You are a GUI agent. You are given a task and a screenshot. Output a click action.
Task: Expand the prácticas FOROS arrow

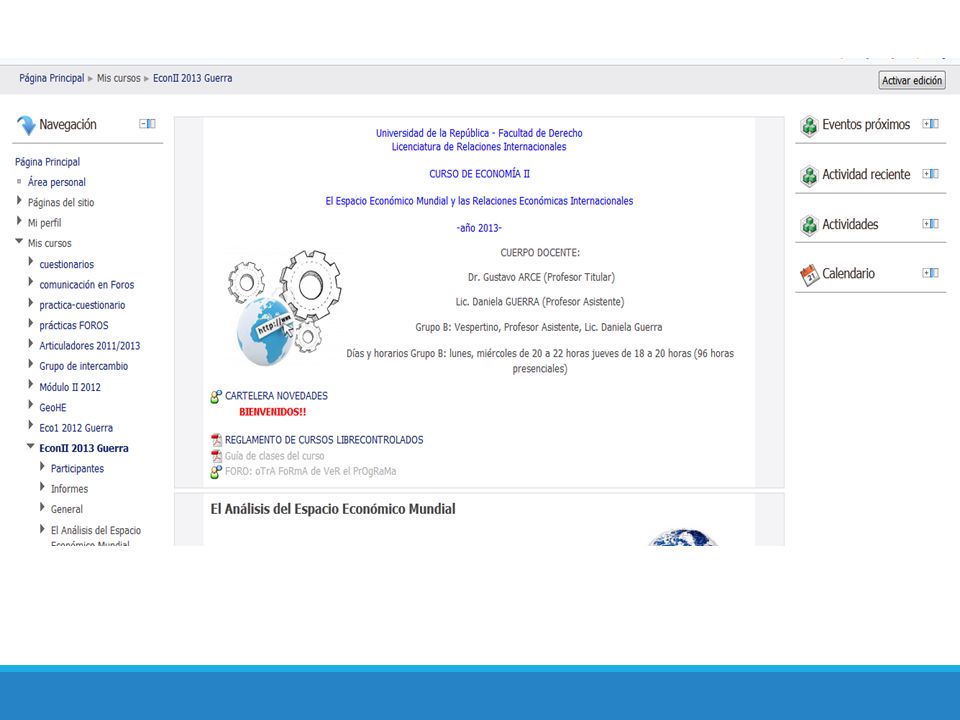click(x=31, y=323)
